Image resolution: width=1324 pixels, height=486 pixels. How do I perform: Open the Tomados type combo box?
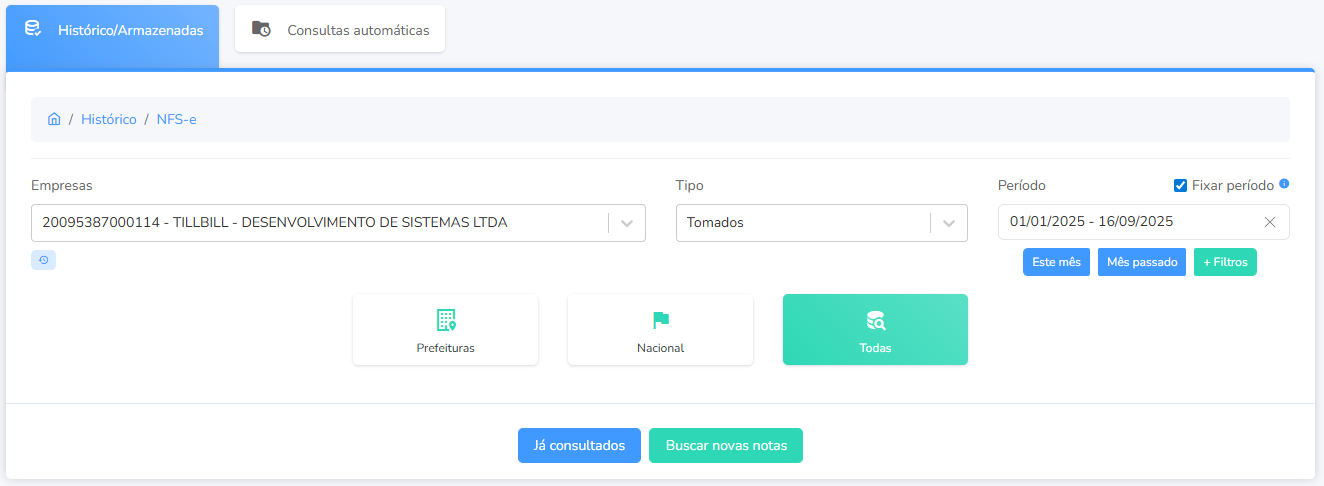[x=800, y=223]
